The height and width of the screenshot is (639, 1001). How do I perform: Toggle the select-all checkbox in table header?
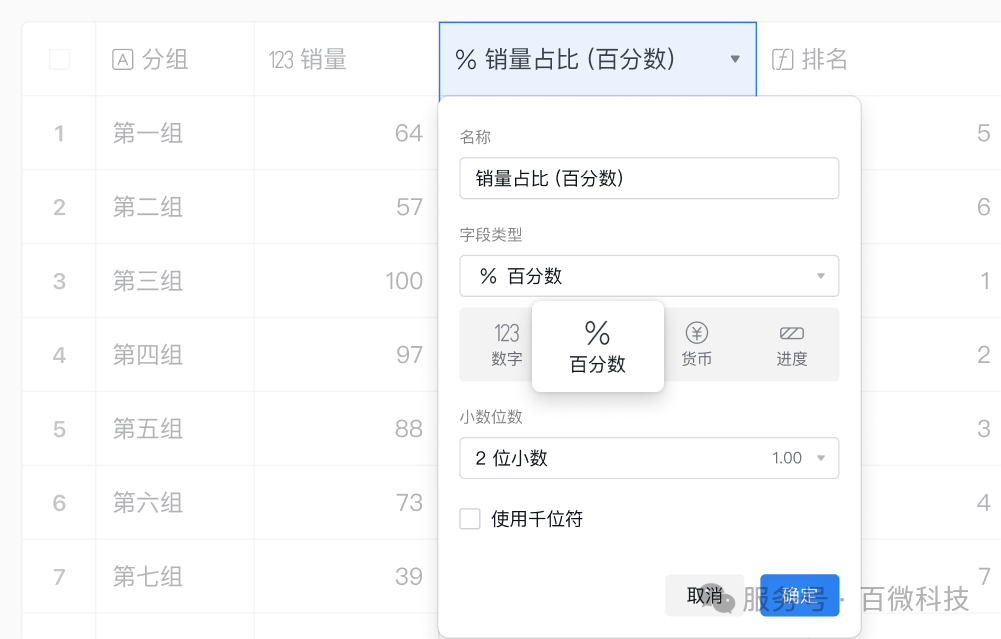point(59,59)
